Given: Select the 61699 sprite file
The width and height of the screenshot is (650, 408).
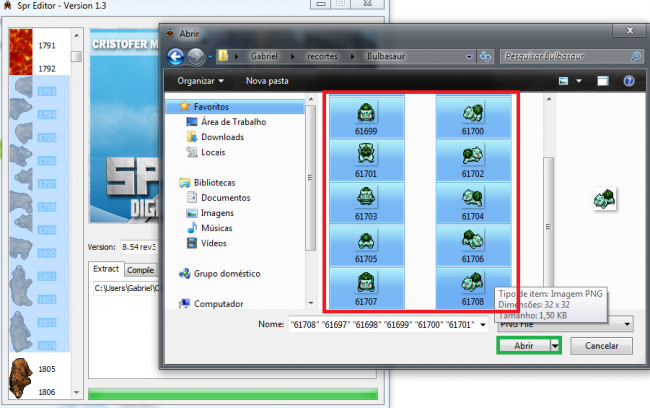Looking at the screenshot, I should [x=366, y=117].
